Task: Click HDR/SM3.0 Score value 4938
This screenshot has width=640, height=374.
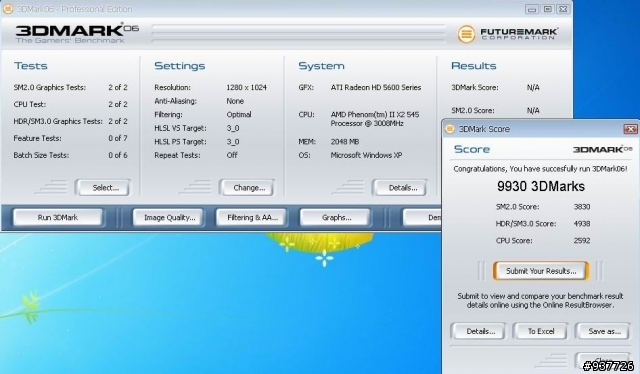Action: point(582,224)
